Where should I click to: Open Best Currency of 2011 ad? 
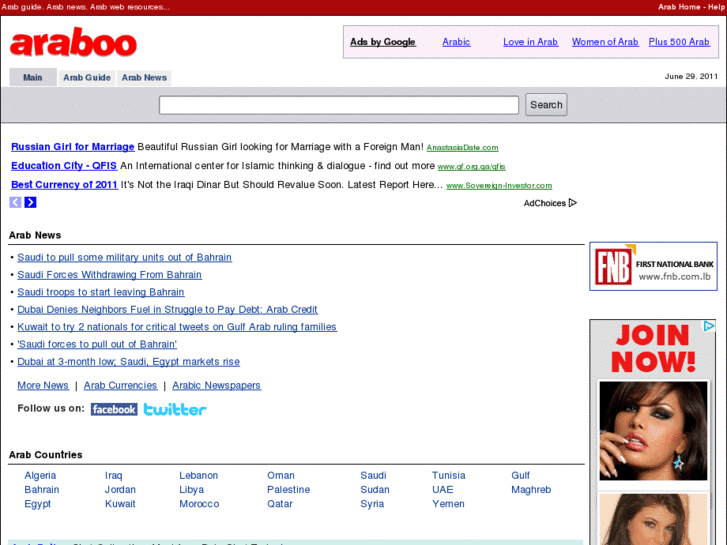pos(64,185)
